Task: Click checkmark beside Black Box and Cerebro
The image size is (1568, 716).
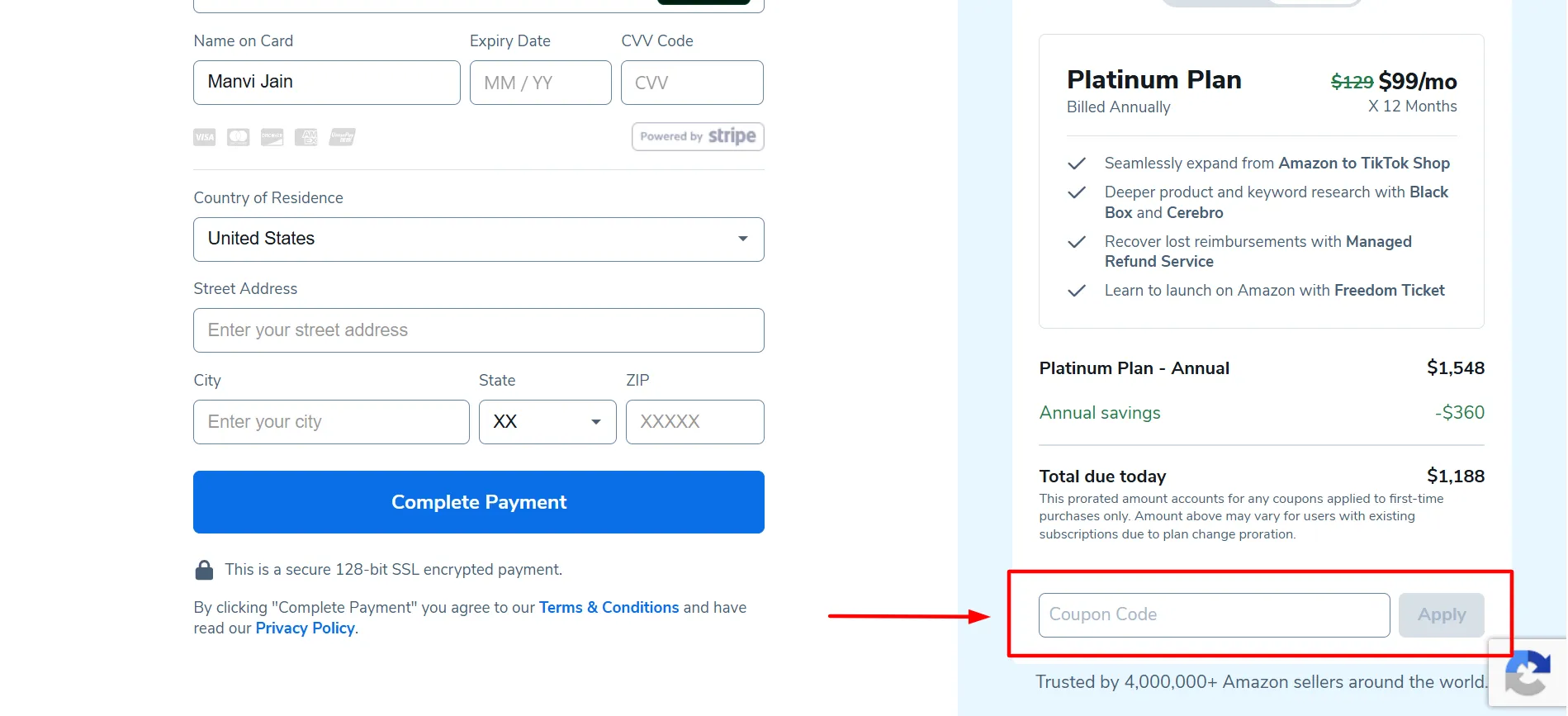Action: tap(1077, 192)
